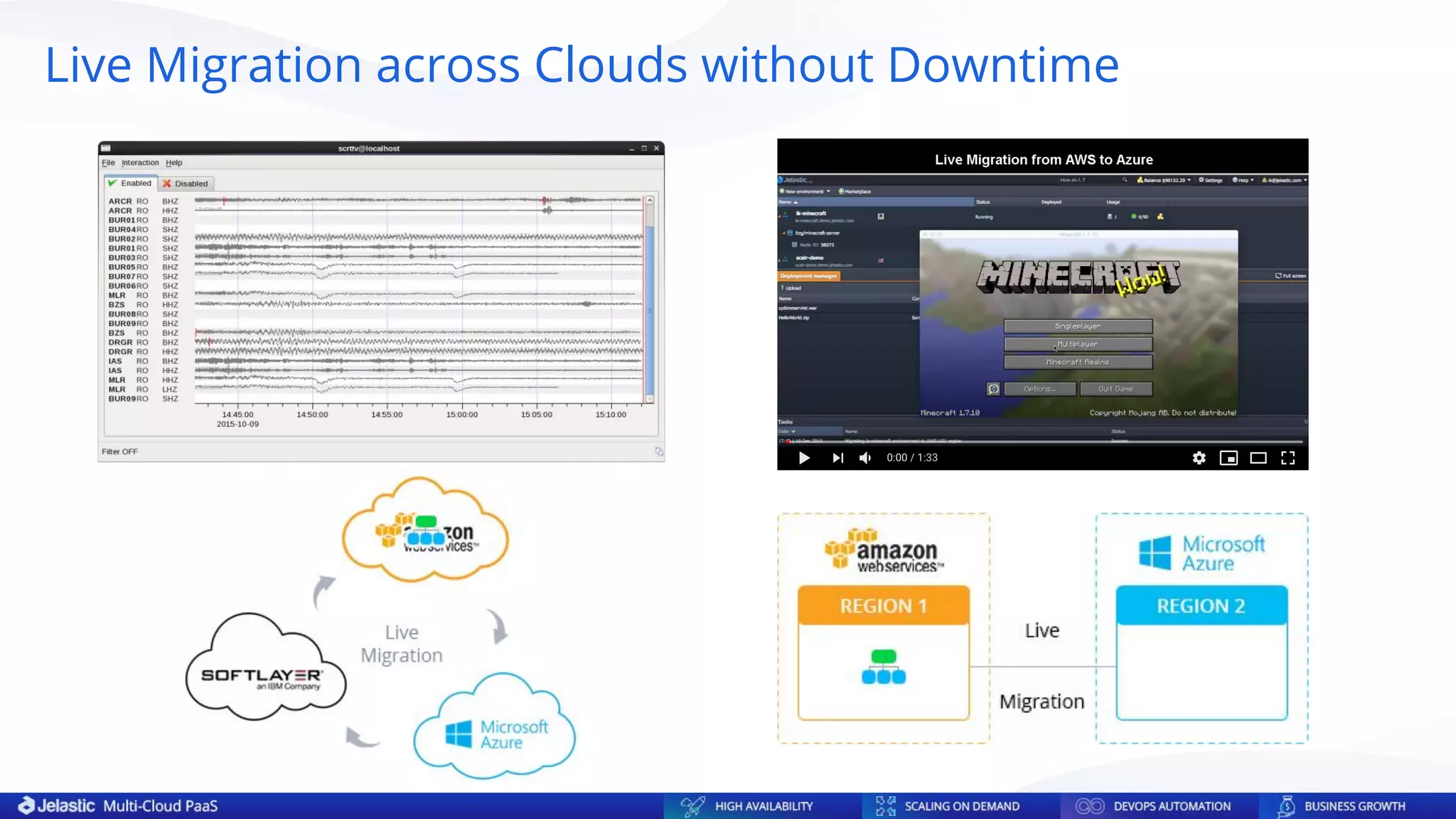This screenshot has width=1456, height=819.
Task: Select uptimeservlet.war in the deployment list
Action: click(x=798, y=308)
